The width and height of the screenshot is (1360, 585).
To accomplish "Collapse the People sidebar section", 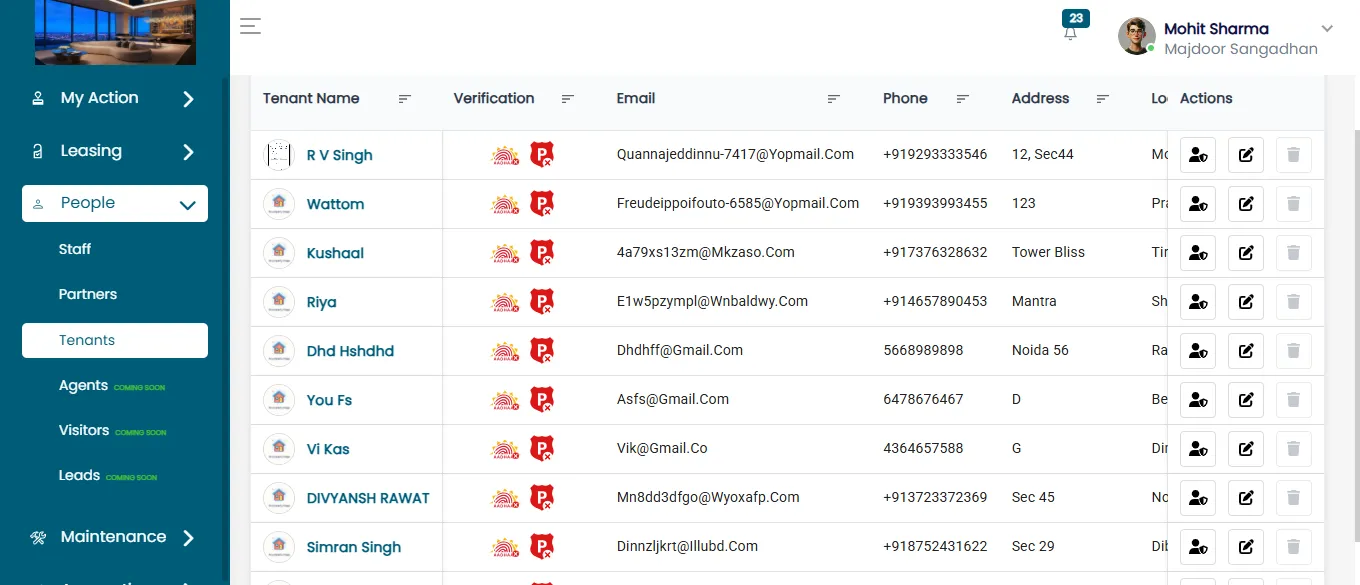I will [115, 203].
